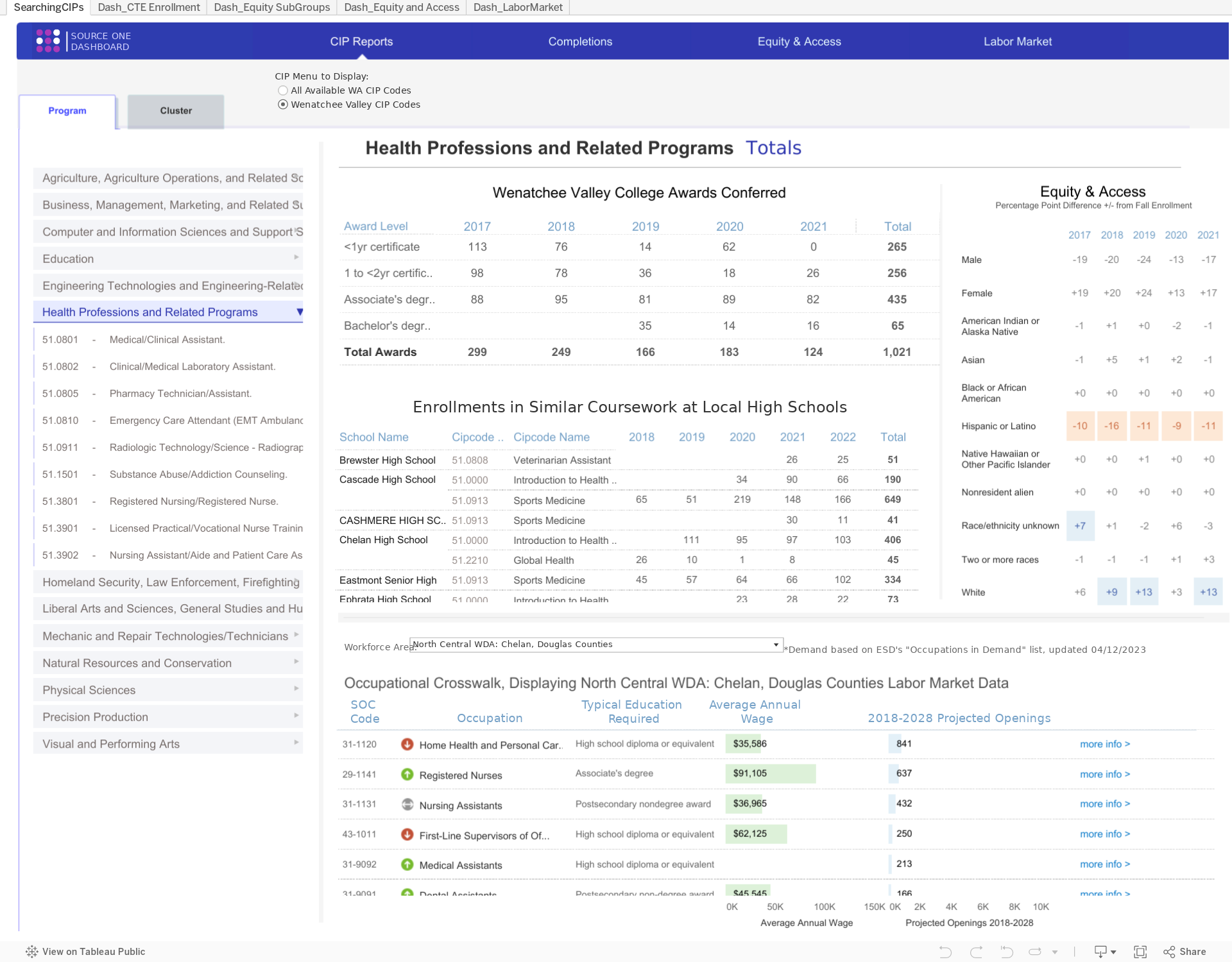1232x962 pixels.
Task: Click gray demand icon for Nursing Assistants
Action: [407, 804]
